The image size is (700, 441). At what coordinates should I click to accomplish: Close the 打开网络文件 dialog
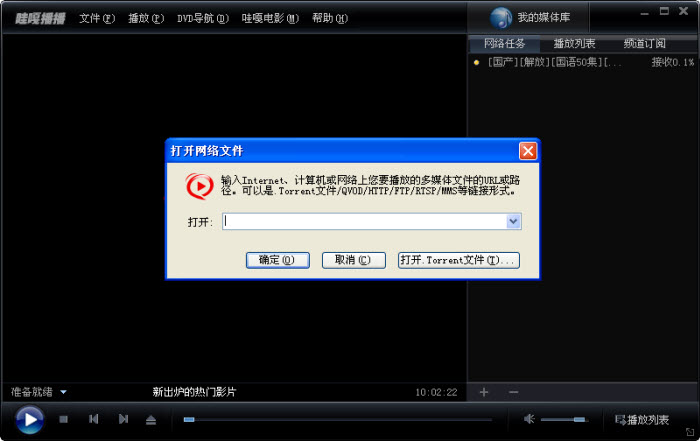pyautogui.click(x=528, y=151)
